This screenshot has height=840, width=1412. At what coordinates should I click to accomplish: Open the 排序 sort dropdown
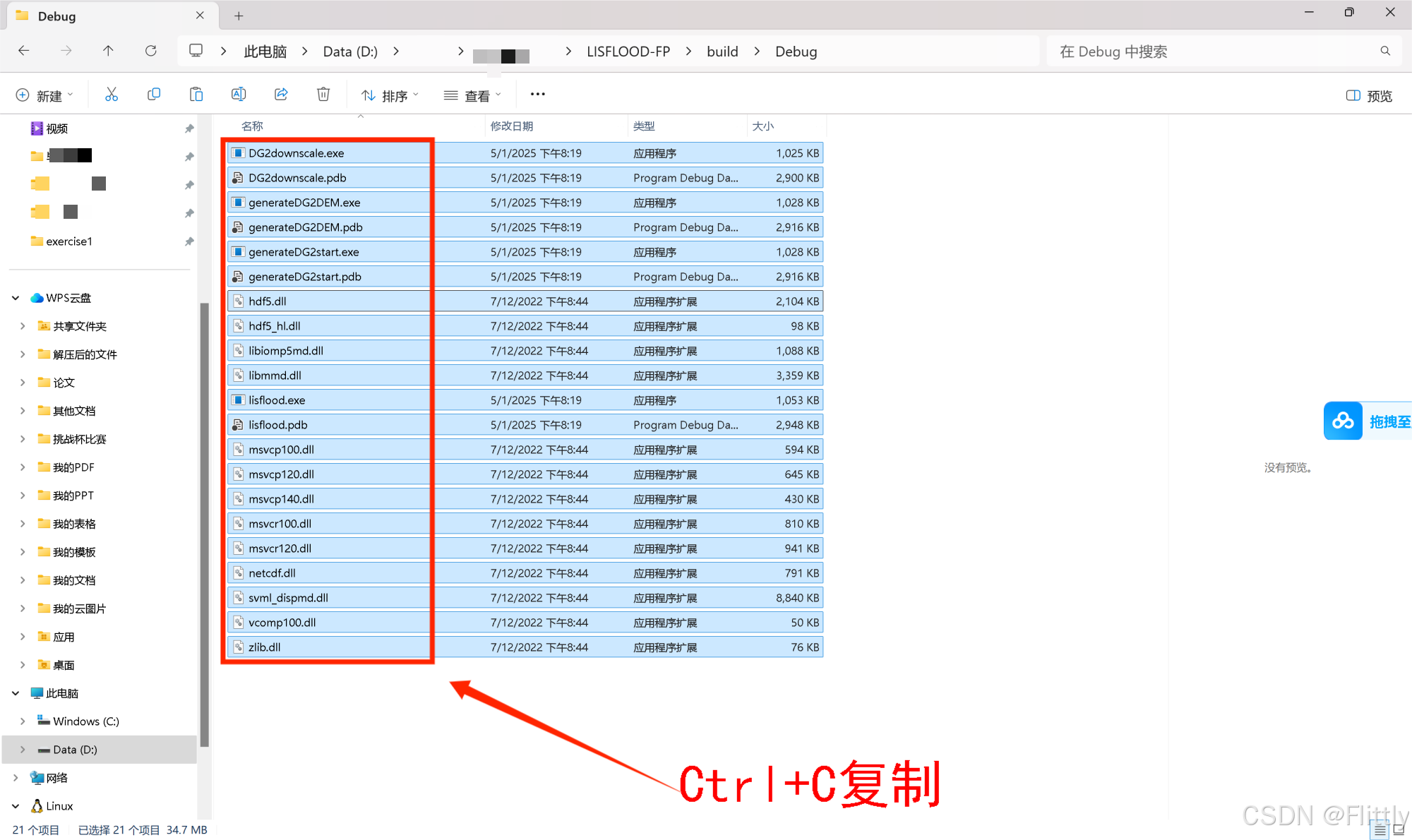(x=389, y=95)
